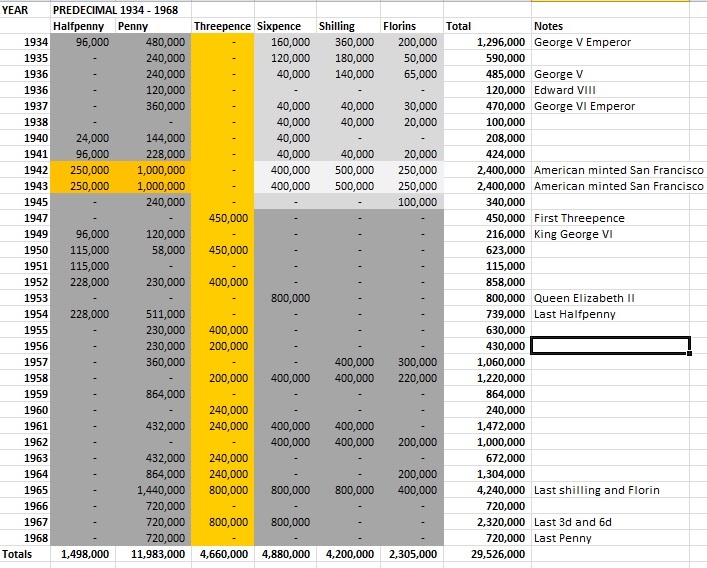Select the 1934 Halfpenny cell showing 96,000
Image resolution: width=707 pixels, height=568 pixels.
pos(83,42)
